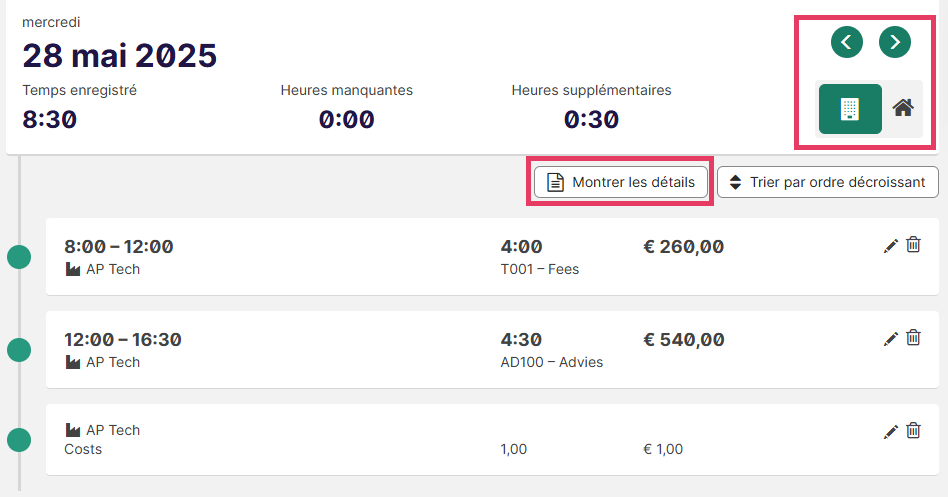The width and height of the screenshot is (948, 497).
Task: Go to next day with right arrow
Action: 895,42
